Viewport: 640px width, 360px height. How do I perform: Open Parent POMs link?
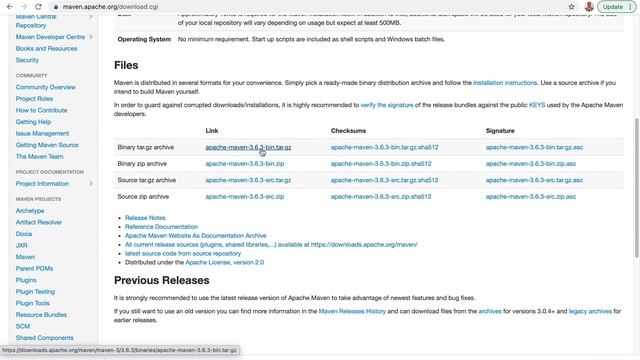pyautogui.click(x=34, y=269)
